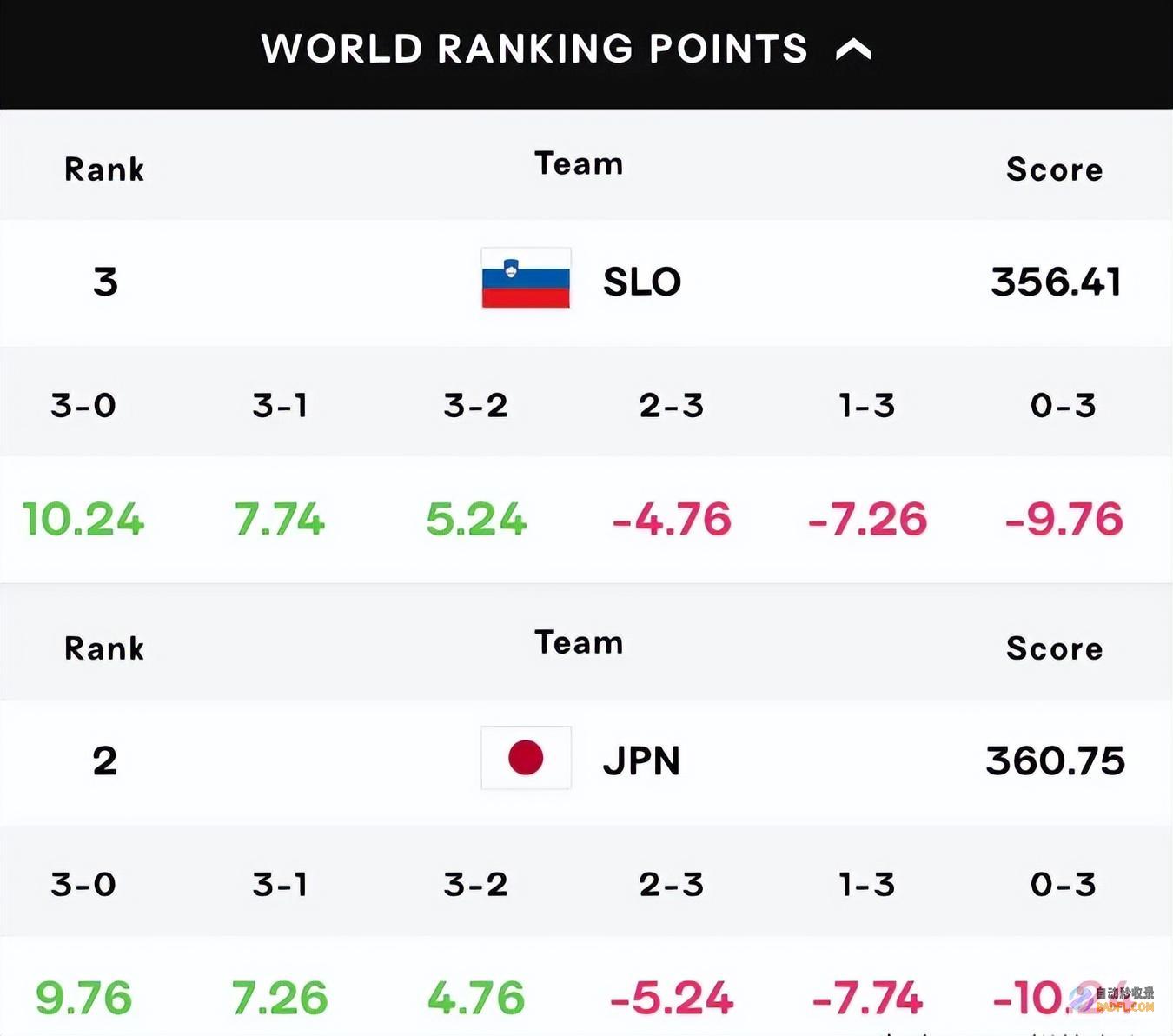This screenshot has height=1036, width=1173.
Task: Select the JPN team name
Action: tap(641, 760)
